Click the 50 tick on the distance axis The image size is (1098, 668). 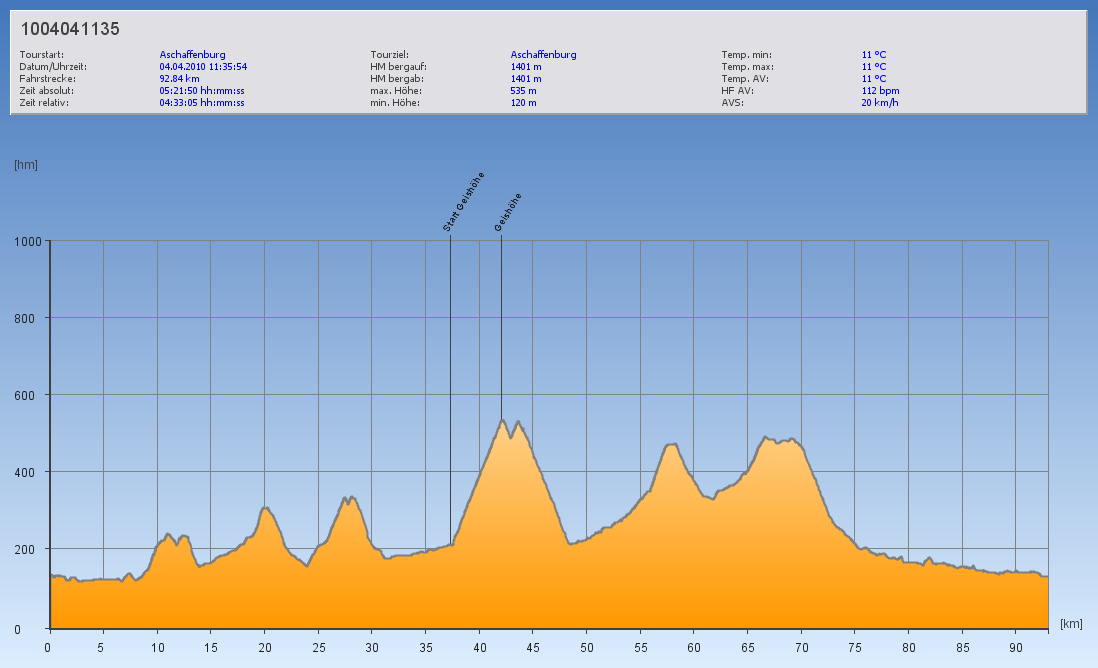(586, 647)
